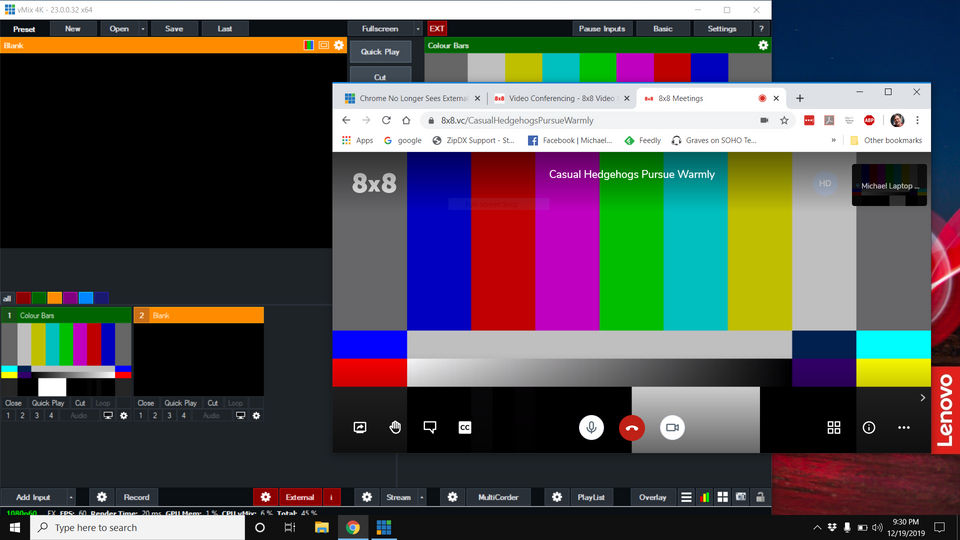The height and width of the screenshot is (540, 960).
Task: Open settings gear for Colour Bars input
Action: (x=124, y=415)
